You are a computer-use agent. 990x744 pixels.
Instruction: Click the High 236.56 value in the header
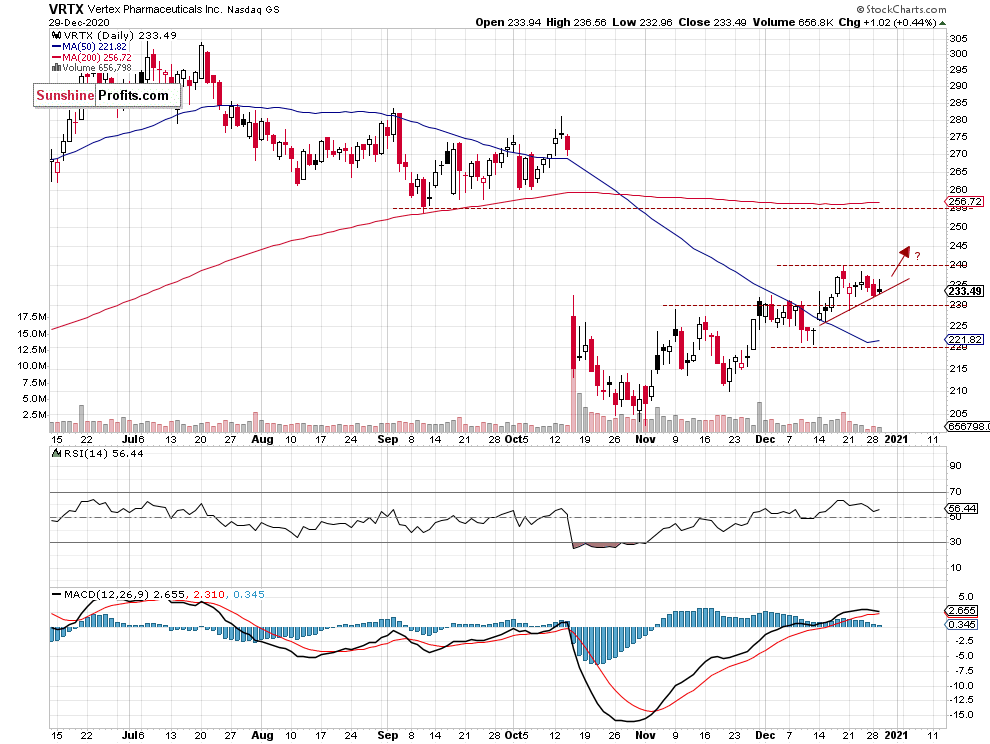point(576,22)
